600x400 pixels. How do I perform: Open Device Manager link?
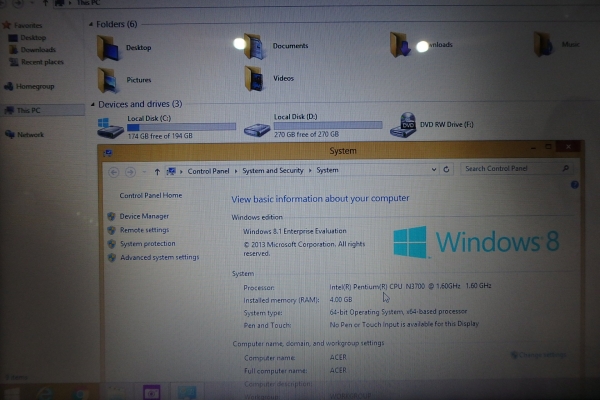point(144,216)
